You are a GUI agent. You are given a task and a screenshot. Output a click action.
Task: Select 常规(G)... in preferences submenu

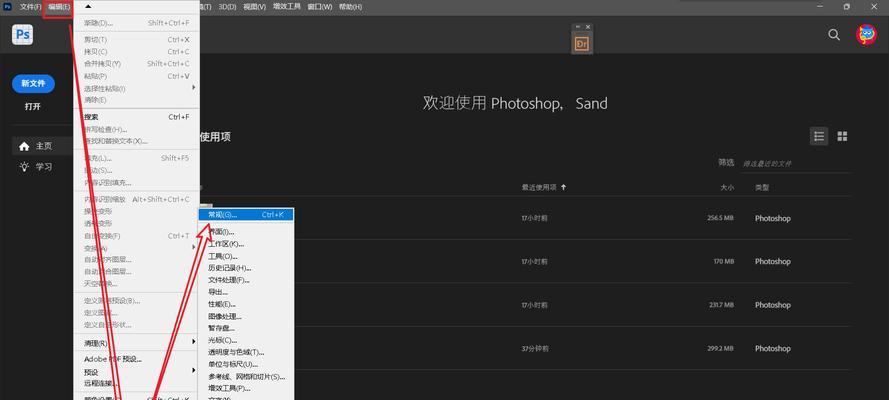click(x=245, y=215)
